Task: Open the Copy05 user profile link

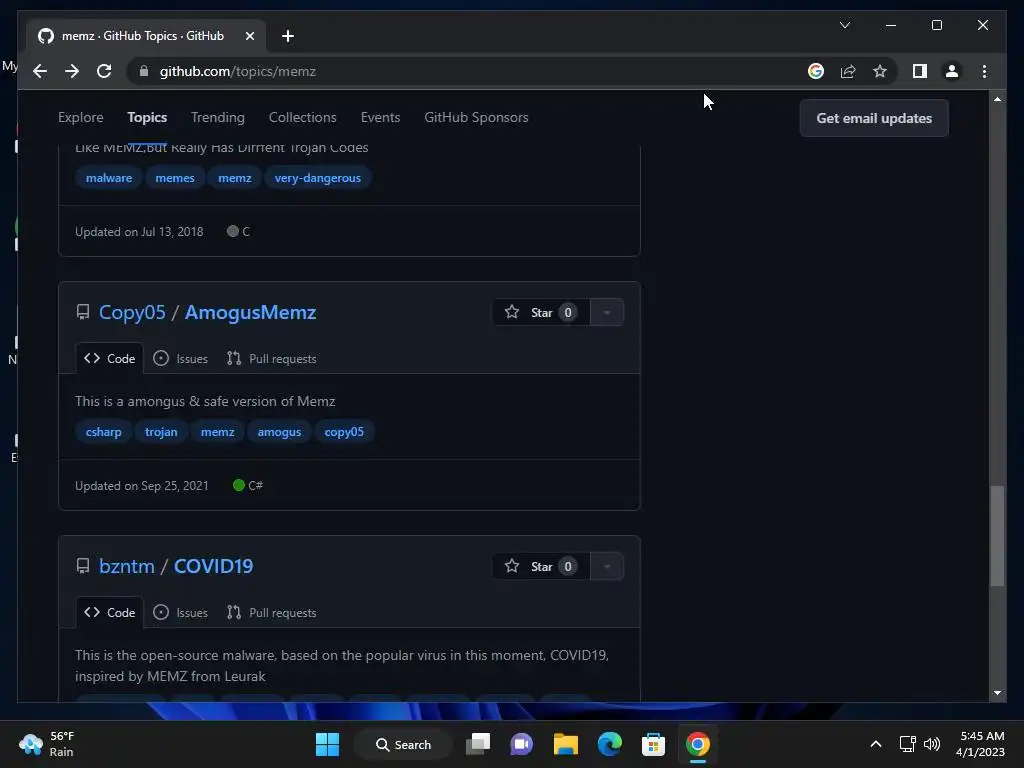Action: pyautogui.click(x=132, y=312)
